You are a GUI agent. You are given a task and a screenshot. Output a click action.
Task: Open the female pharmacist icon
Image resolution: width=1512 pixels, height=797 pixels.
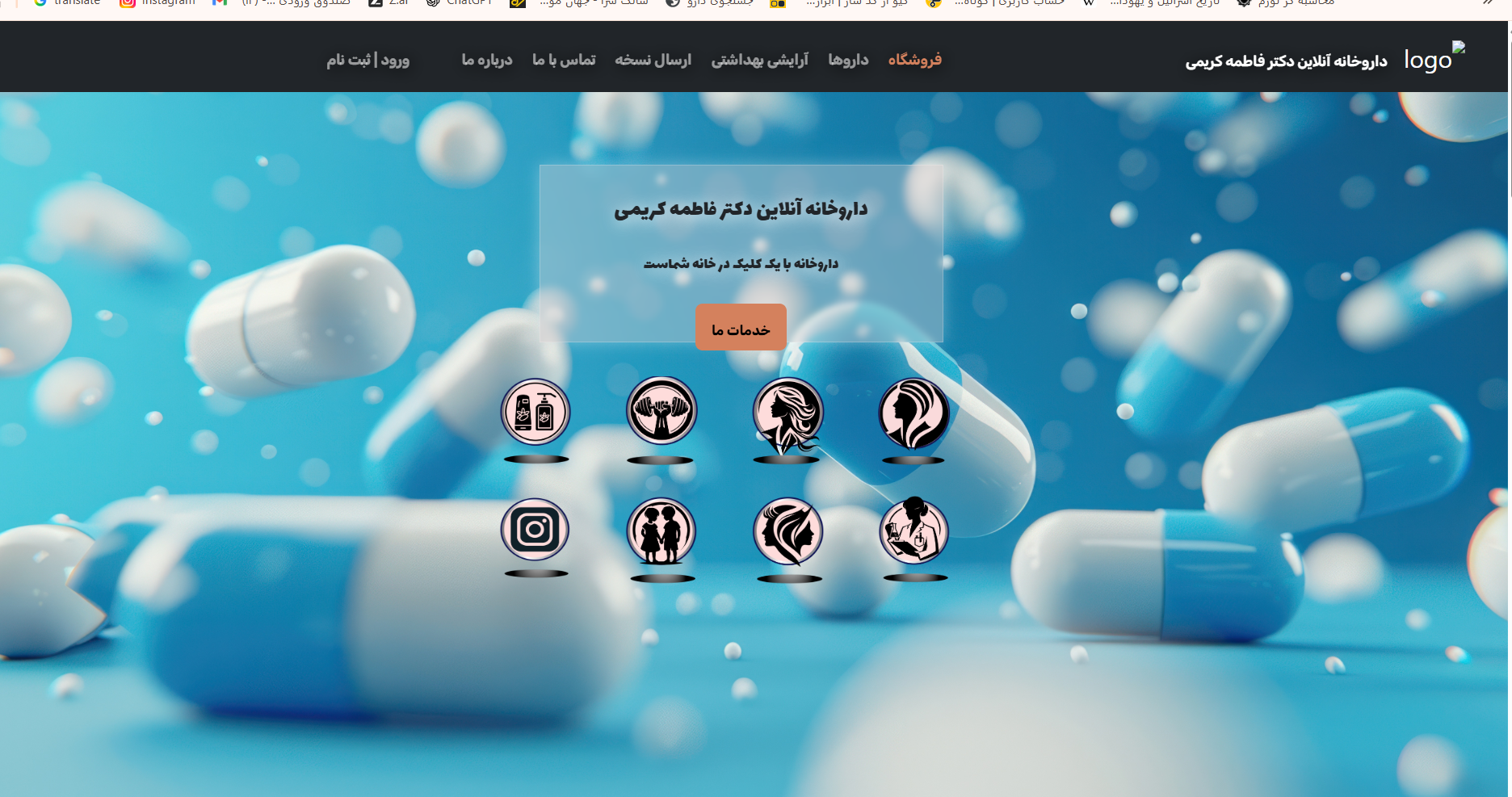click(913, 531)
